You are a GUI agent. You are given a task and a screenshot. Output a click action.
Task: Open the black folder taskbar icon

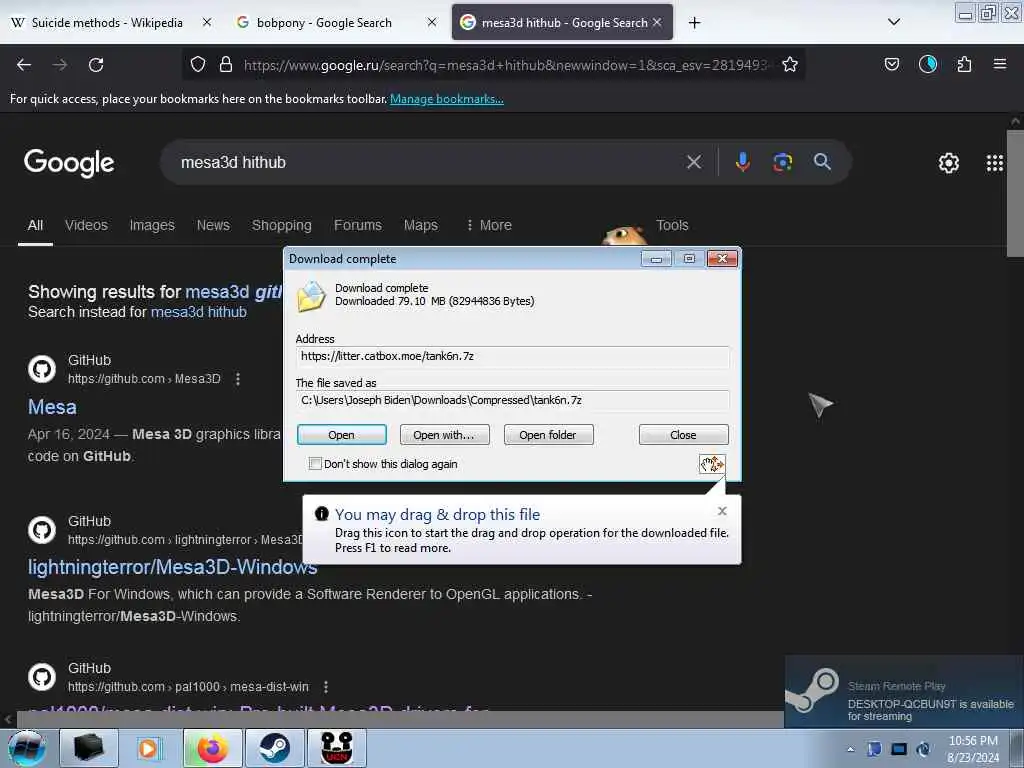click(89, 748)
